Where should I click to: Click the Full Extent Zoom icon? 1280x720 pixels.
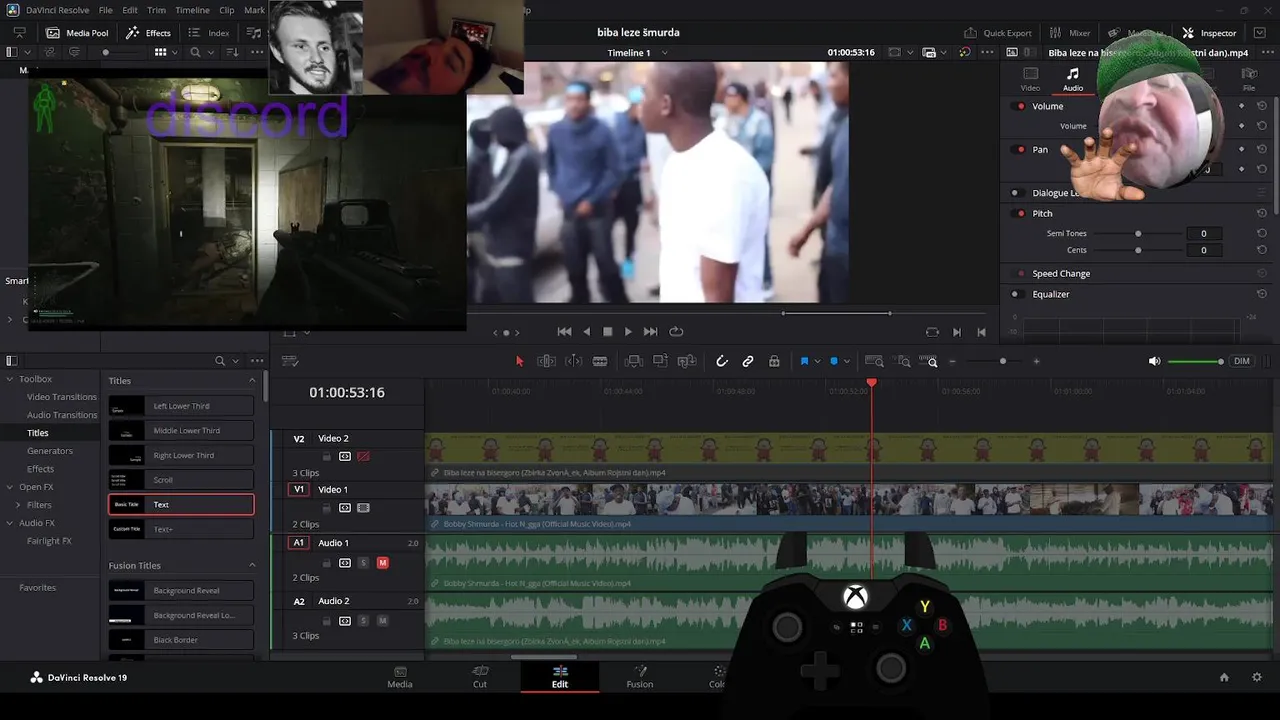874,361
